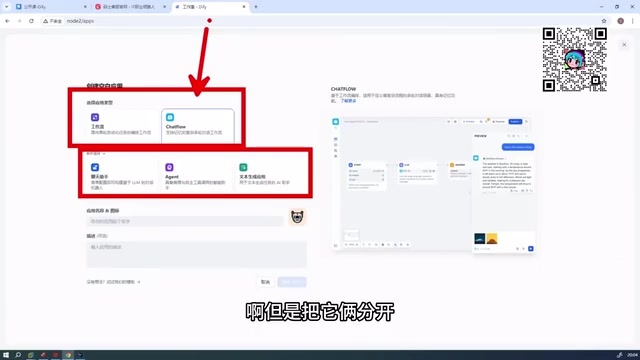640x360 pixels.
Task: Open the try templates link
Action: 113,282
